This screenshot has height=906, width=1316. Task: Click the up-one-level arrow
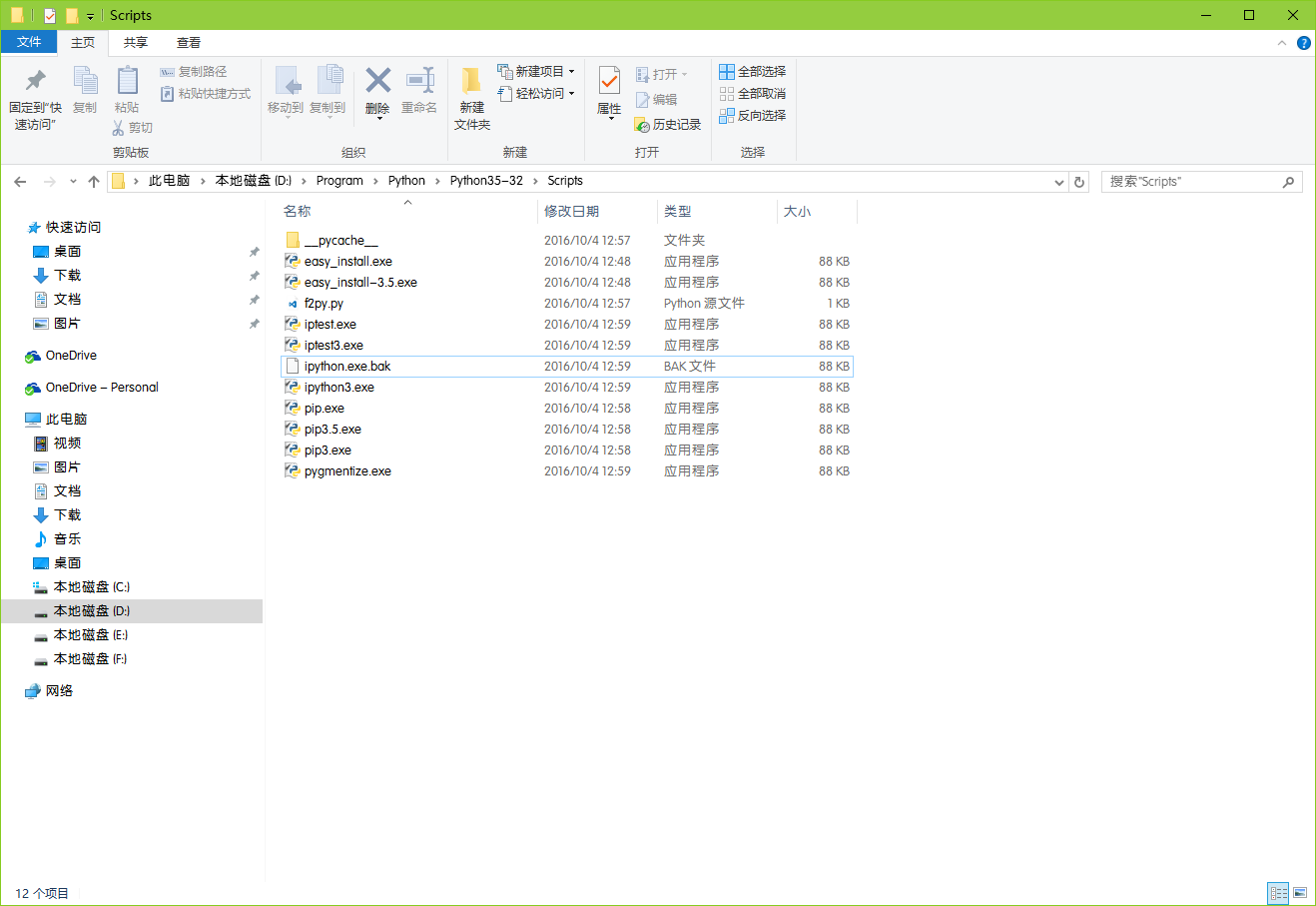click(94, 182)
